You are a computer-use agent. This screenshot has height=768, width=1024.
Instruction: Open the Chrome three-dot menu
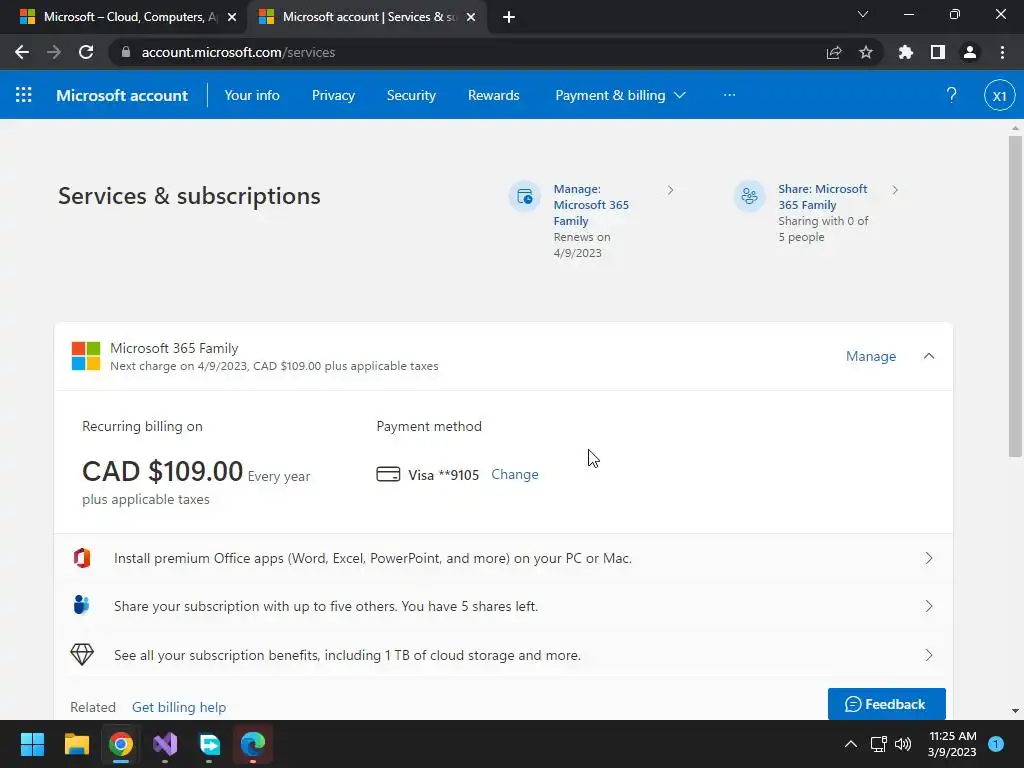pyautogui.click(x=1002, y=52)
